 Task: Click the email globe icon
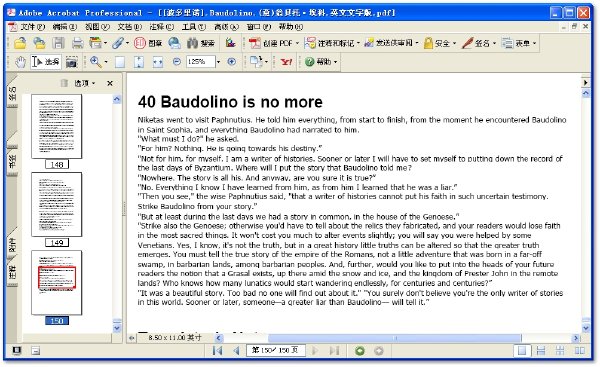tap(174, 43)
